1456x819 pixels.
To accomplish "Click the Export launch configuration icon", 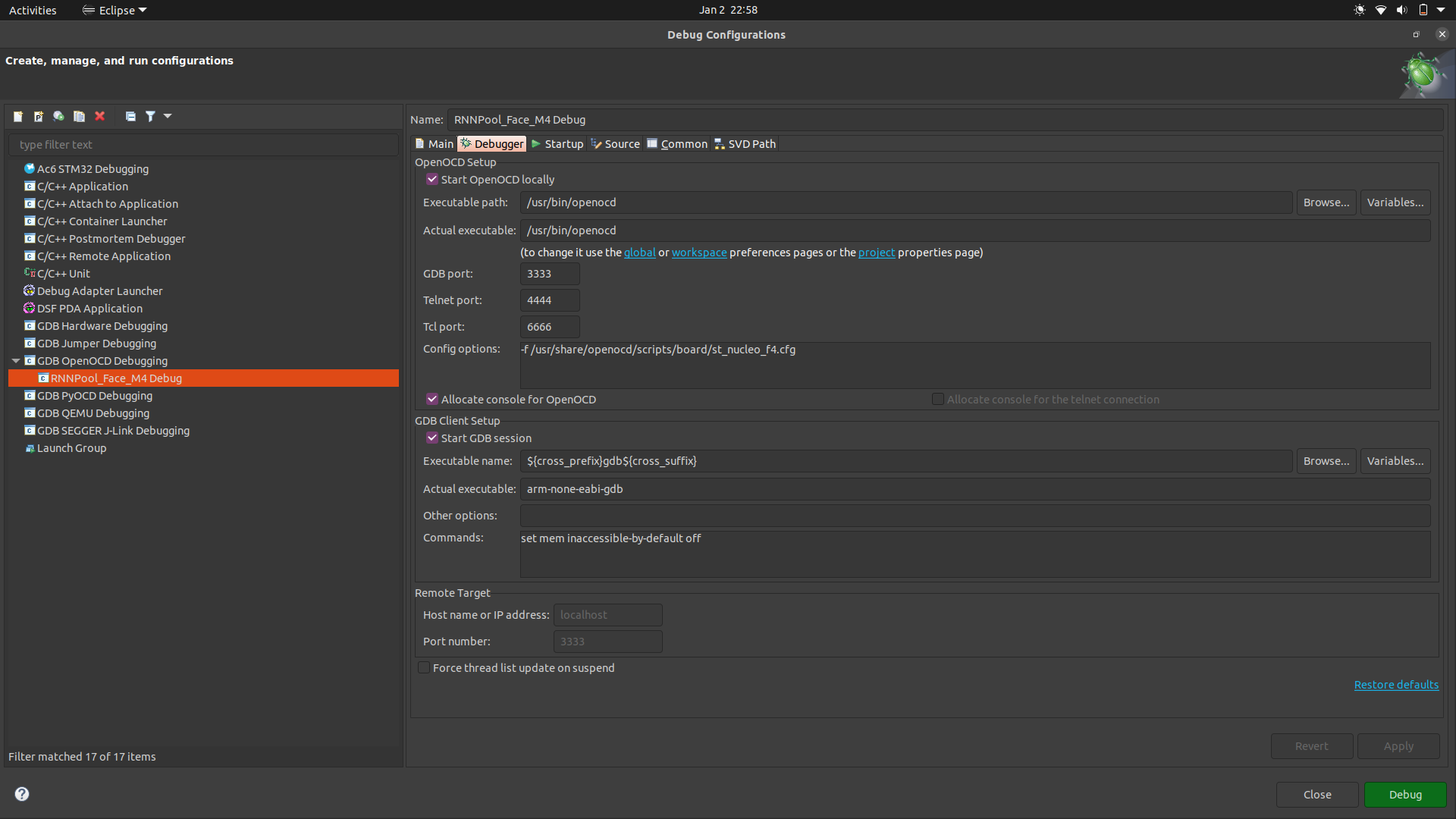I will [x=58, y=116].
